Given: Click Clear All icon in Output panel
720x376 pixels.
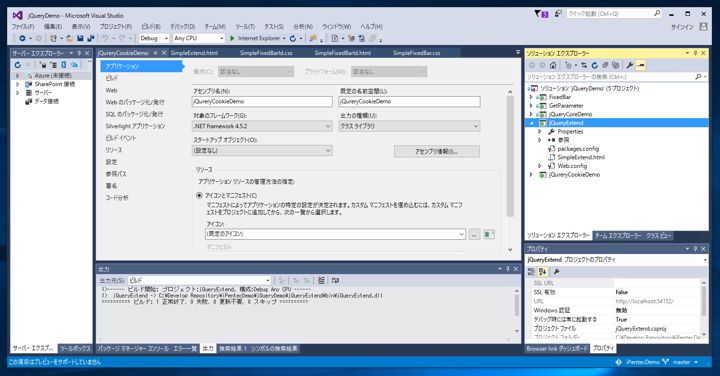Looking at the screenshot, I should [x=321, y=280].
